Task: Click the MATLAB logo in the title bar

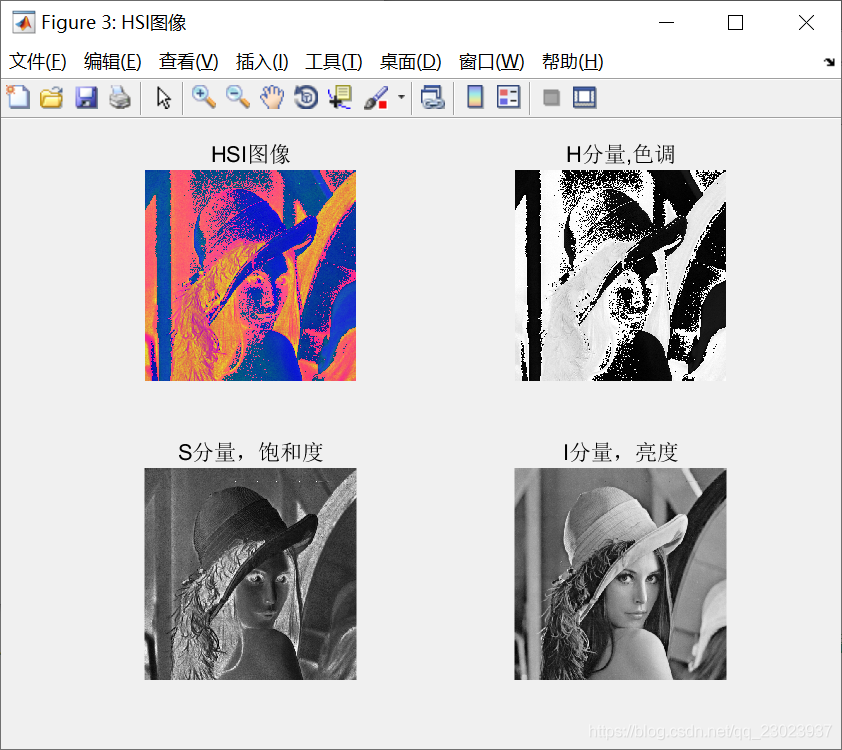Action: click(24, 23)
